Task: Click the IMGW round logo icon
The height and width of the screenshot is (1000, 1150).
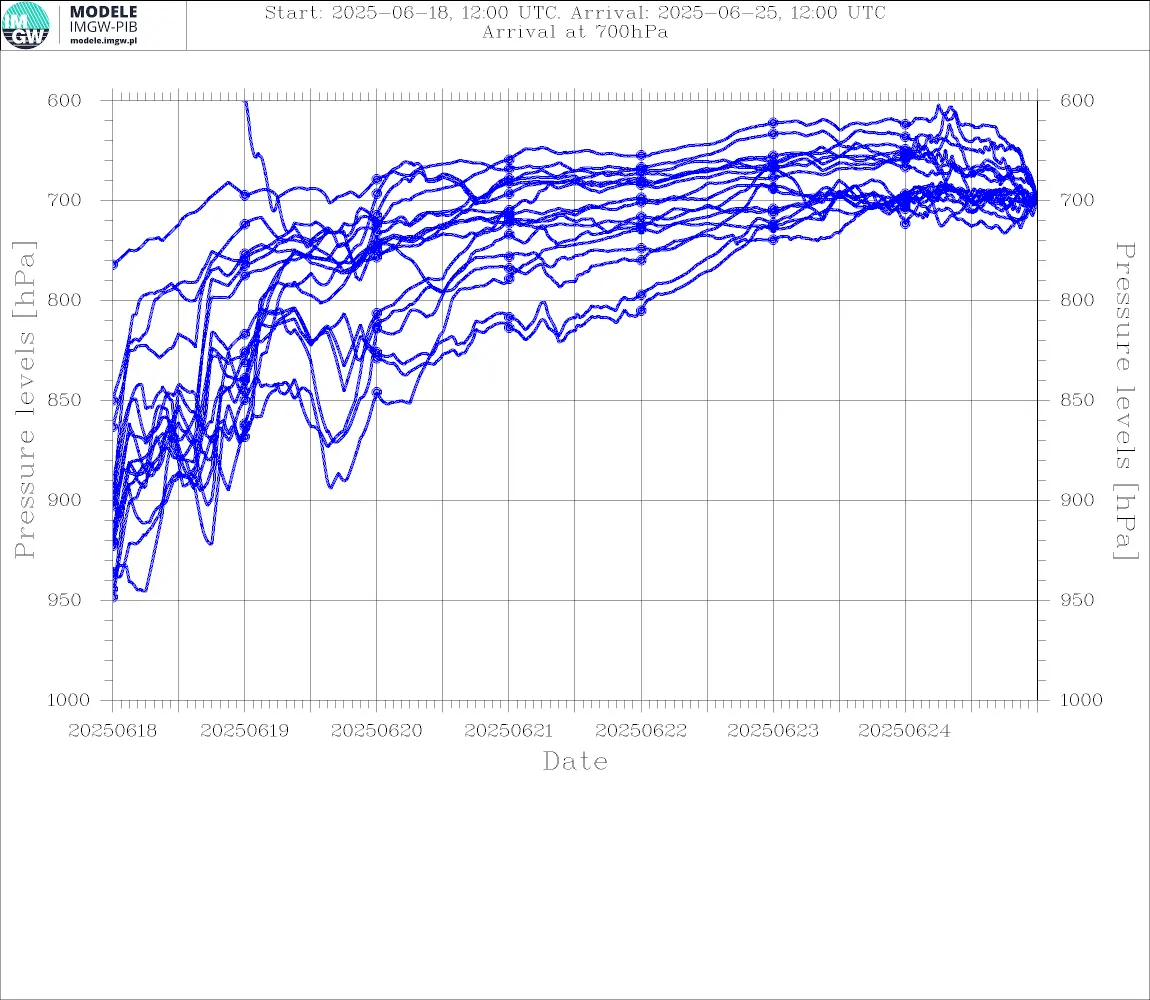Action: [x=26, y=26]
